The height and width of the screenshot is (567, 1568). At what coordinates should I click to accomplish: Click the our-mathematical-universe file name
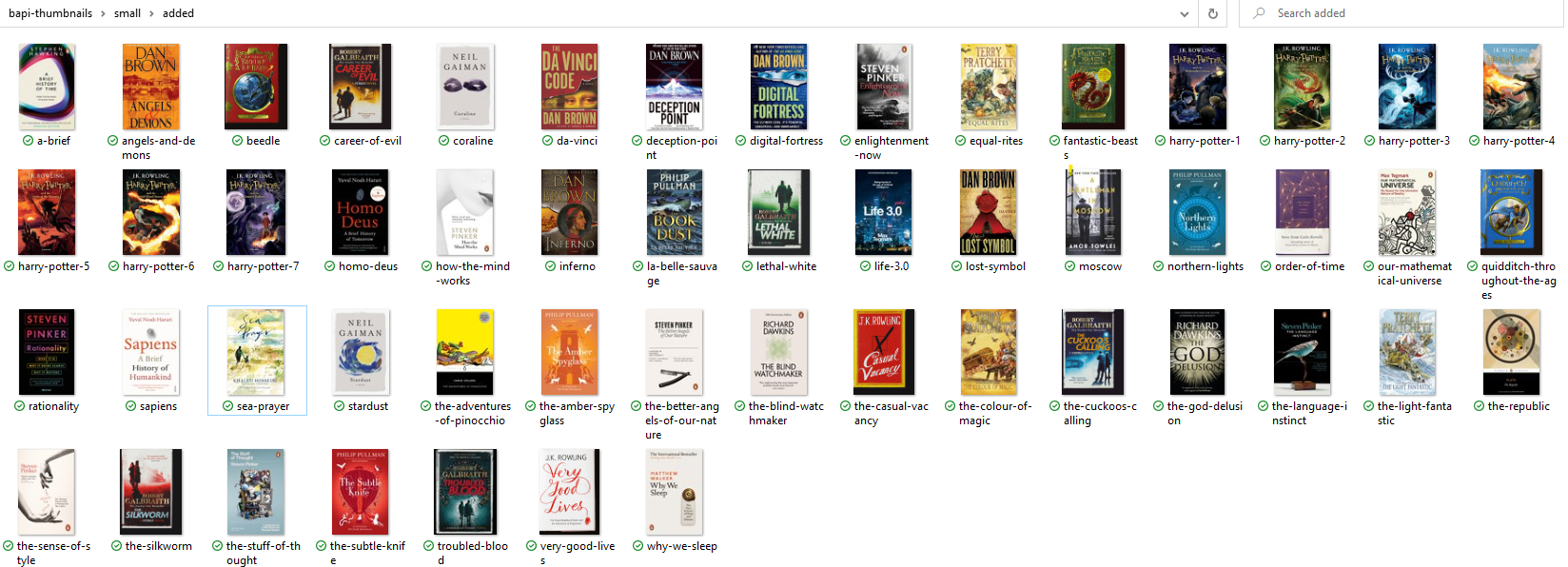(1415, 274)
